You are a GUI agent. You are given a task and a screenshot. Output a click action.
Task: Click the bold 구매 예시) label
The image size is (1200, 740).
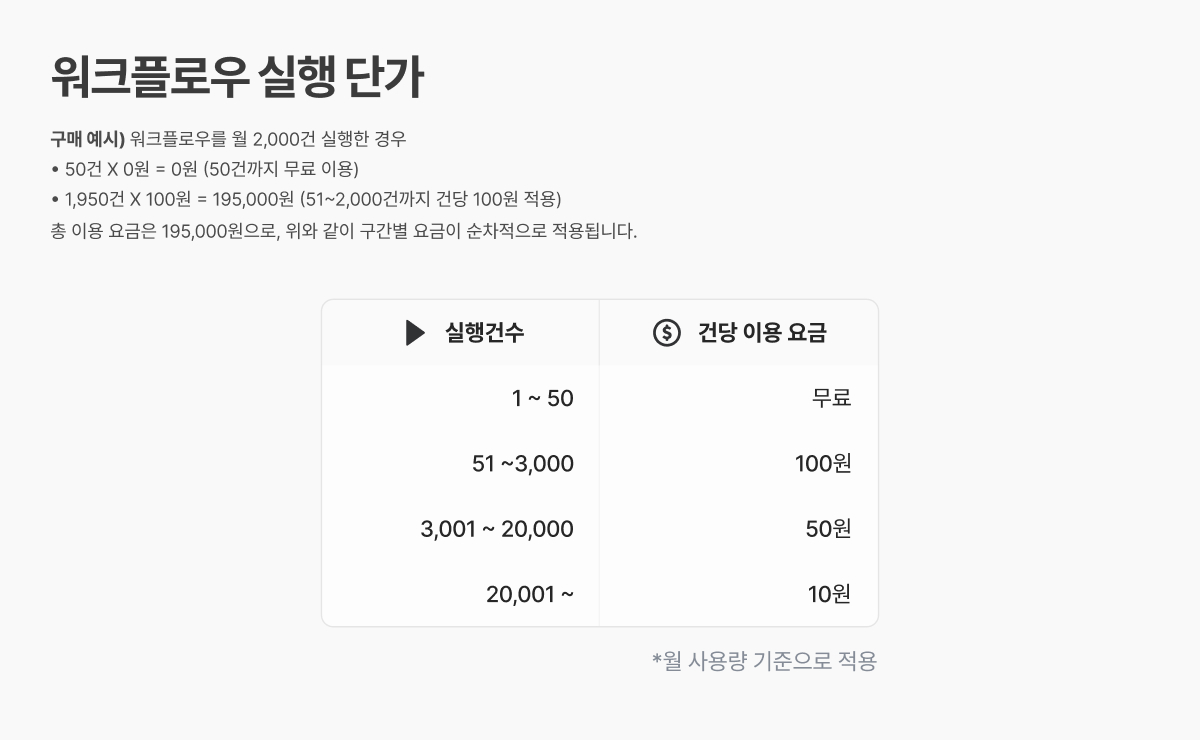point(87,139)
